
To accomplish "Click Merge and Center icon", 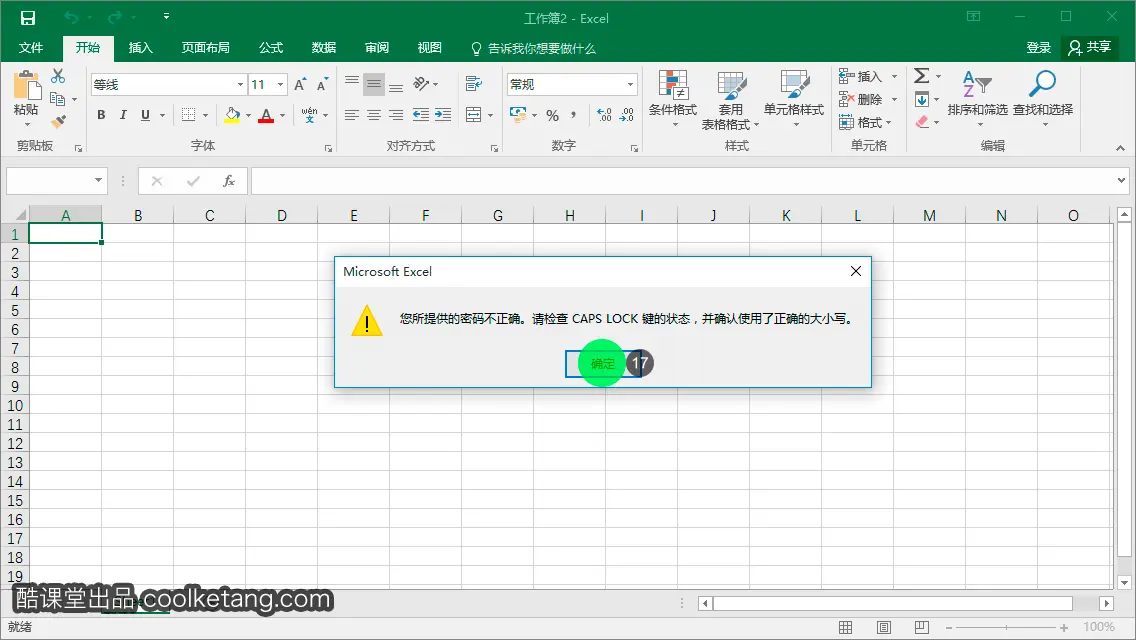I will (x=473, y=115).
